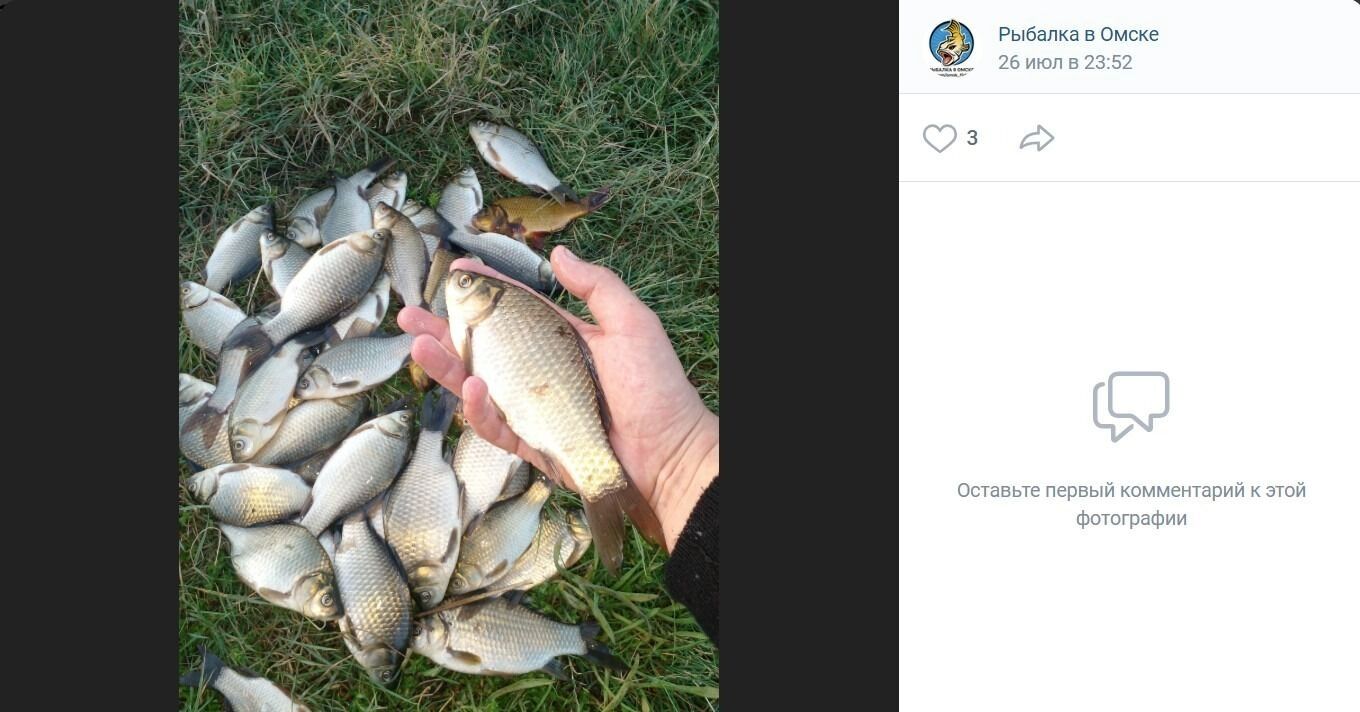Click the like counter showing 3
Viewport: 1360px width, 712px height.
[x=972, y=138]
